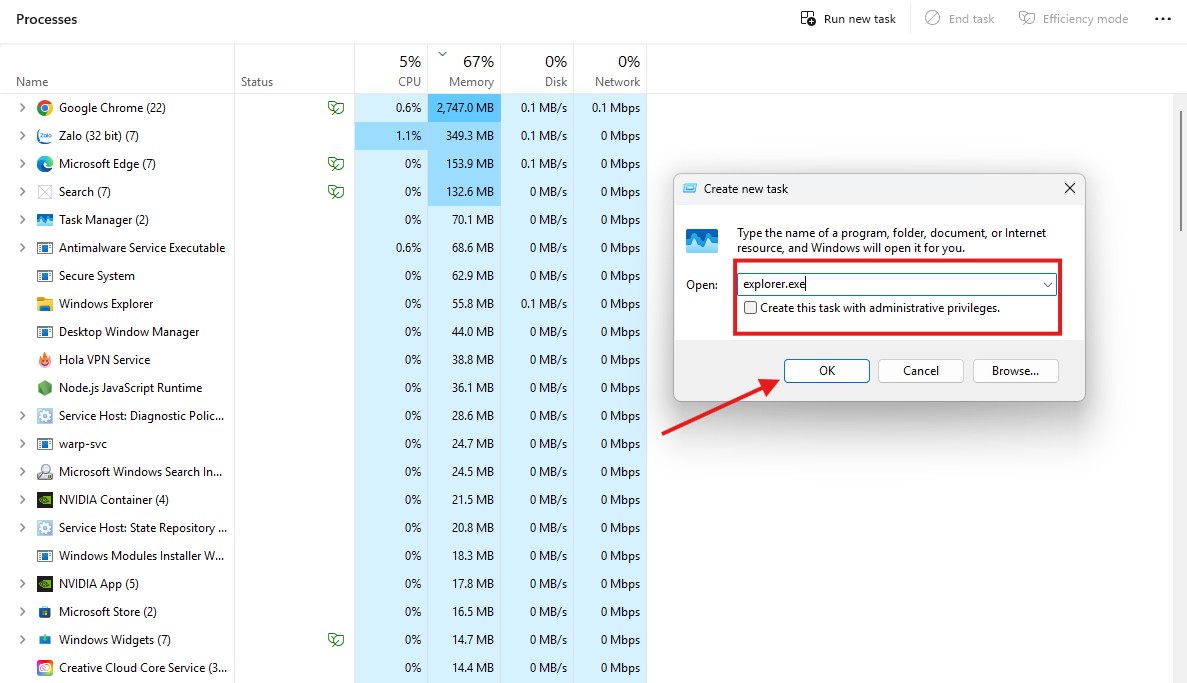Select the Creative Cloud Core Service icon

click(x=44, y=668)
